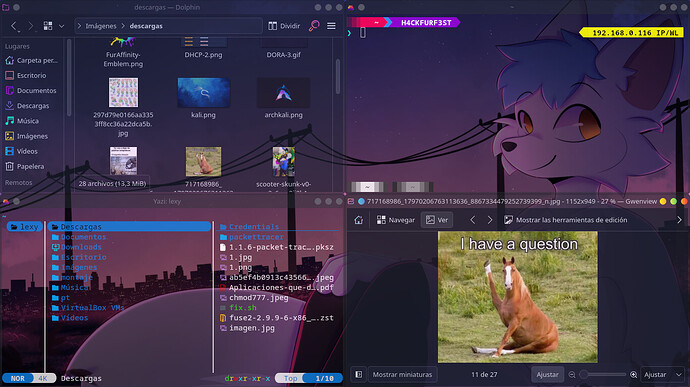The width and height of the screenshot is (690, 387).
Task: Go to previous image in Gwenview
Action: 473,220
